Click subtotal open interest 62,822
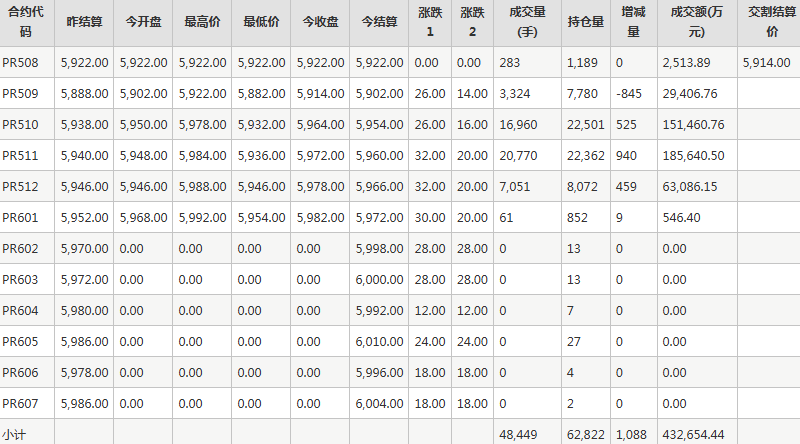This screenshot has width=800, height=444. [x=586, y=435]
